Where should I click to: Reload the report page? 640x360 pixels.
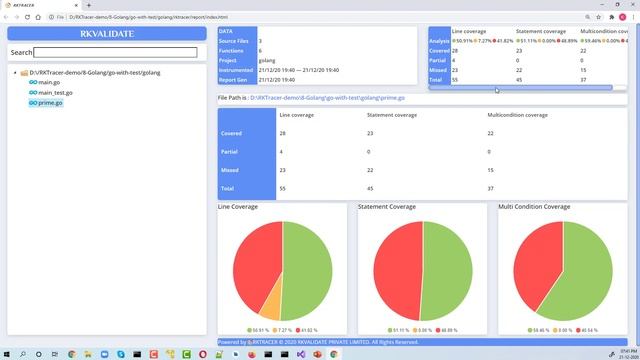coord(27,17)
